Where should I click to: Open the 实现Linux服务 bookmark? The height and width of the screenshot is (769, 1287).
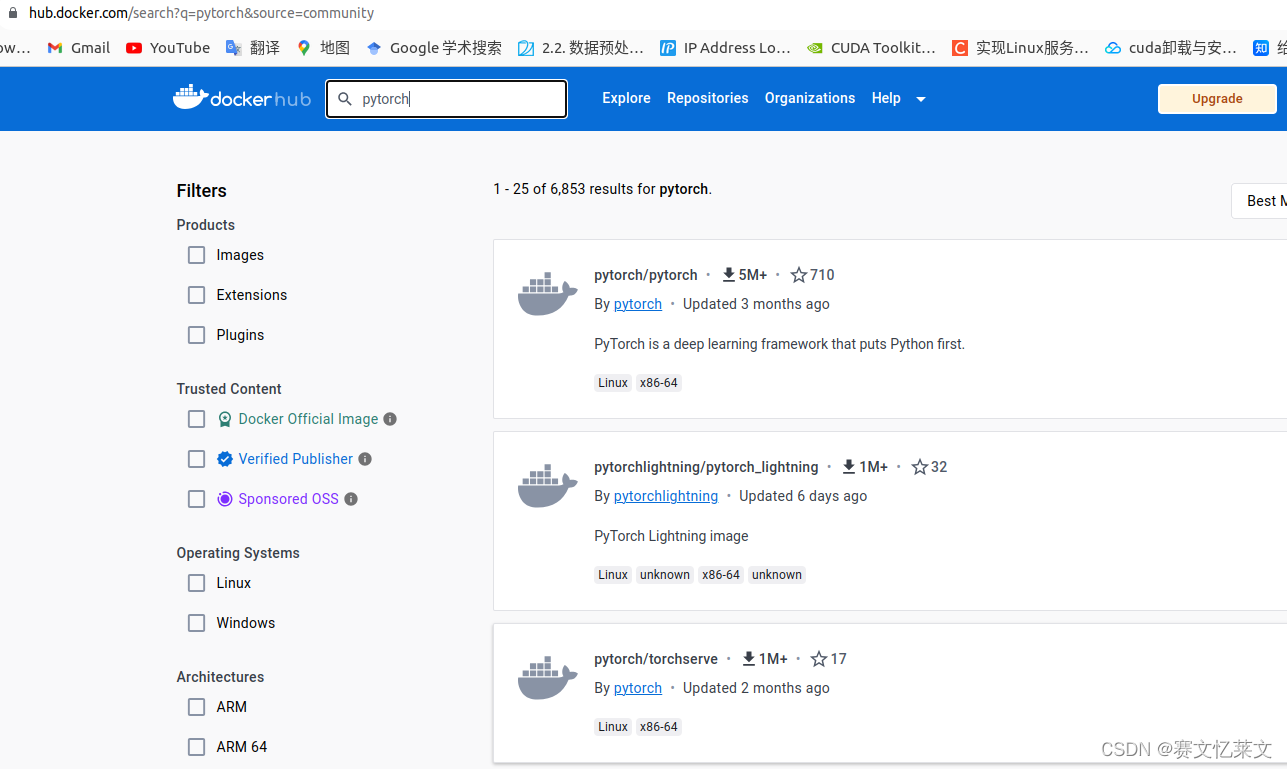coord(1020,47)
